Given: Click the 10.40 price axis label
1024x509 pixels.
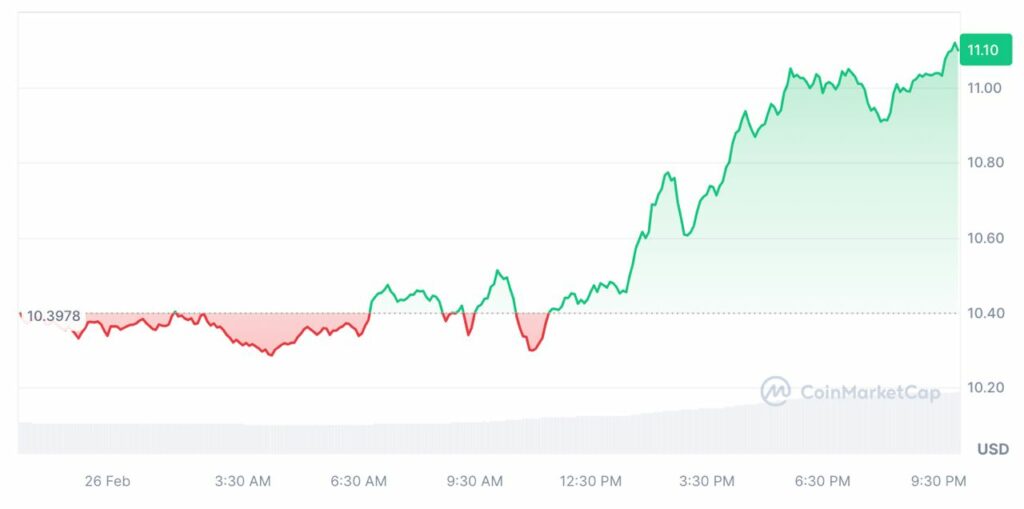Looking at the screenshot, I should (984, 313).
